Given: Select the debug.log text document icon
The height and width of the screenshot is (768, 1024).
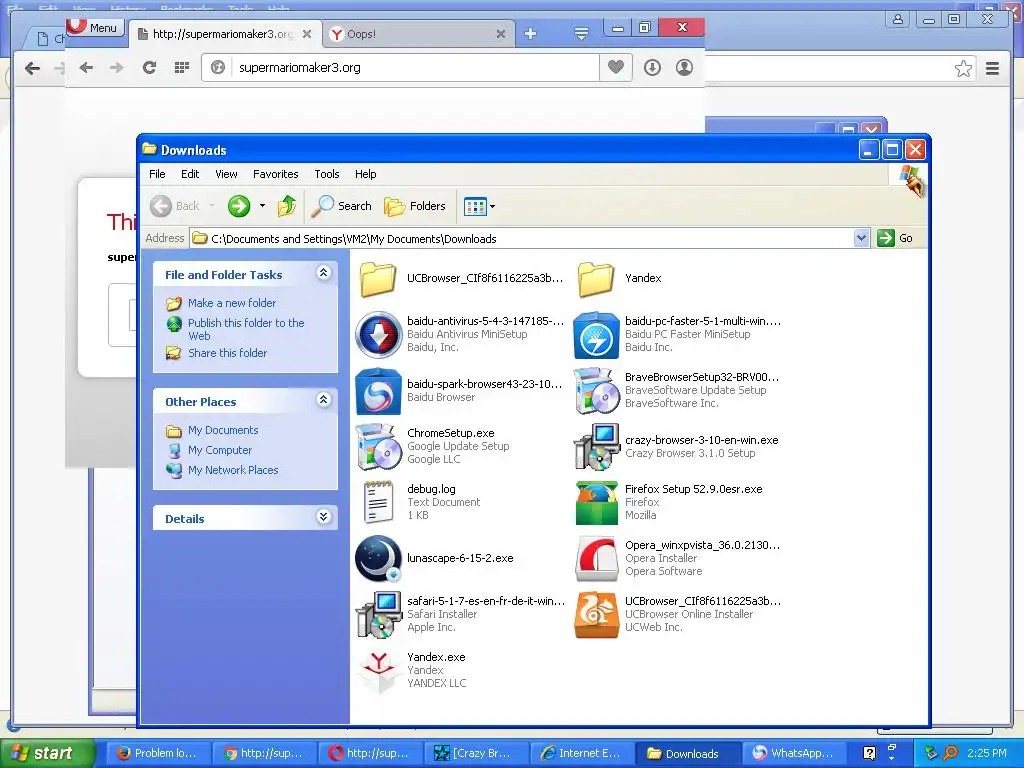Looking at the screenshot, I should 378,502.
